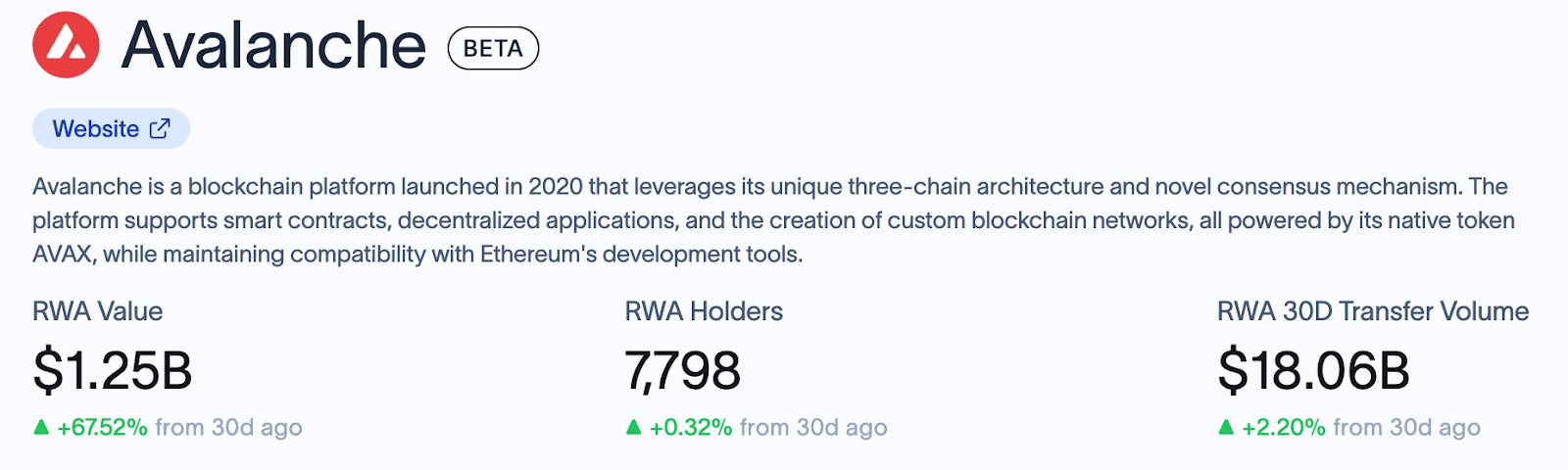
Task: Click the green up arrow beside +67.52%
Action: click(x=41, y=427)
